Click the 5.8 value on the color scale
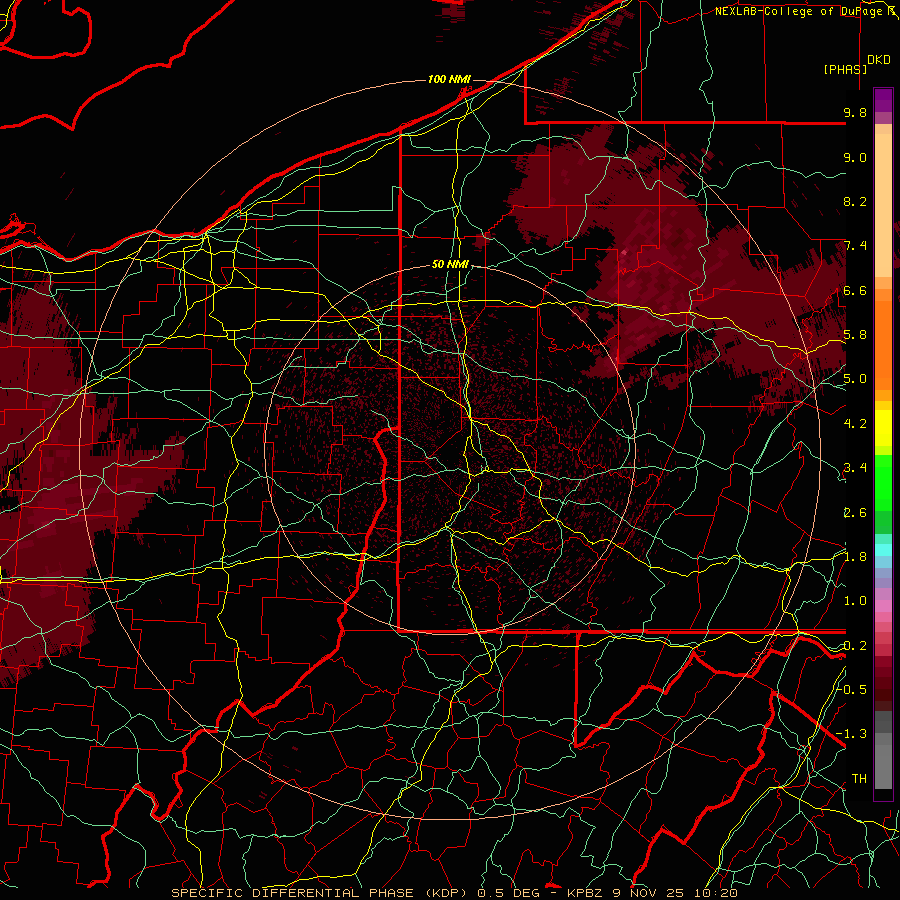The image size is (900, 900). (x=855, y=335)
